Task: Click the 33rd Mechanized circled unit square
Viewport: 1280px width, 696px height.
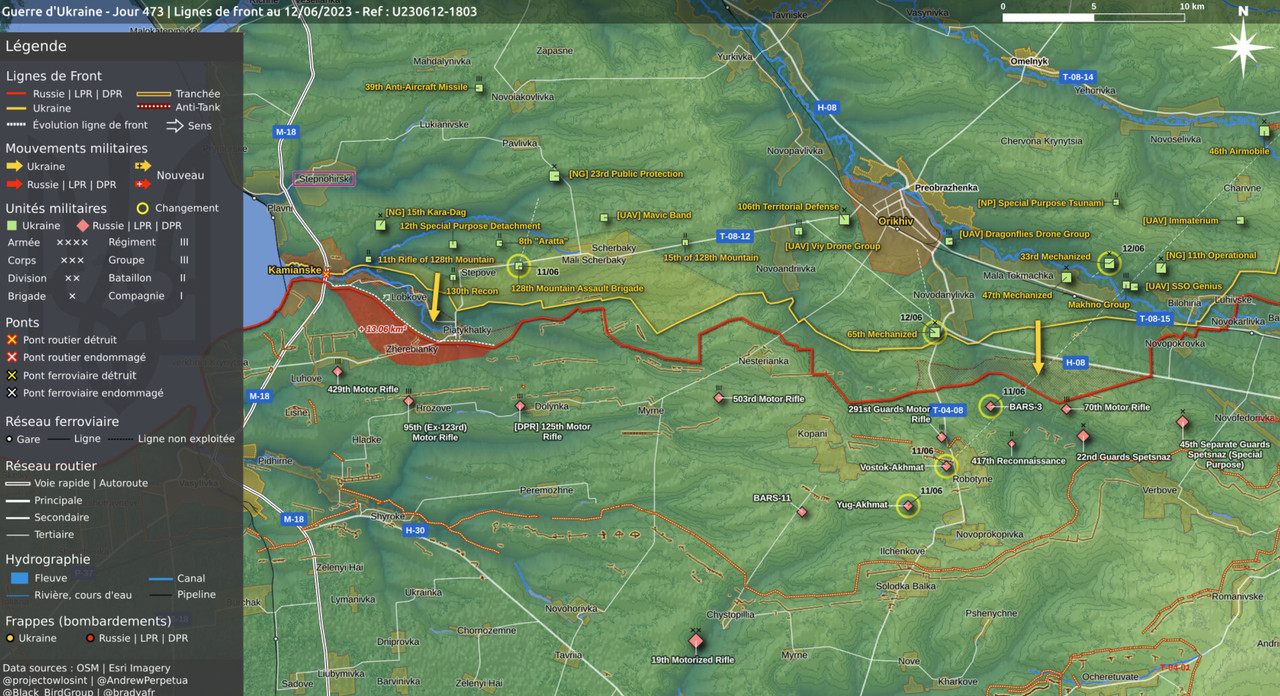Action: (x=1108, y=264)
